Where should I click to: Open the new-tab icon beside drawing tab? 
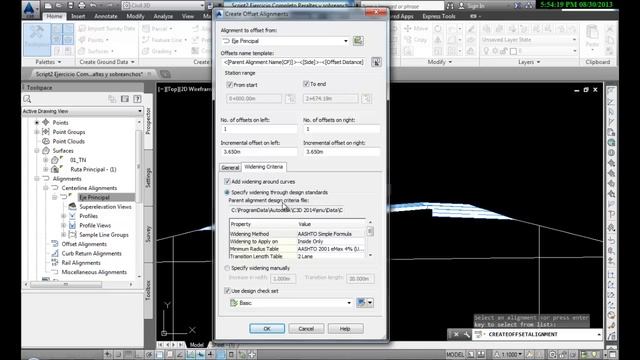coord(165,74)
